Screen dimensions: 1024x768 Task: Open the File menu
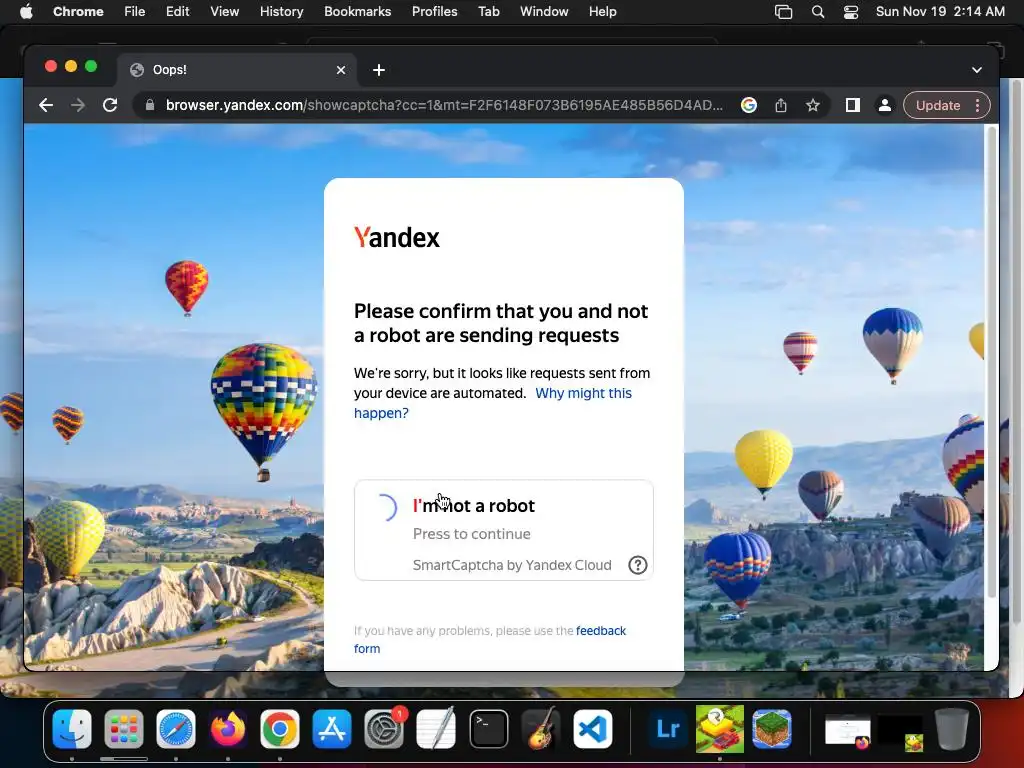tap(135, 12)
